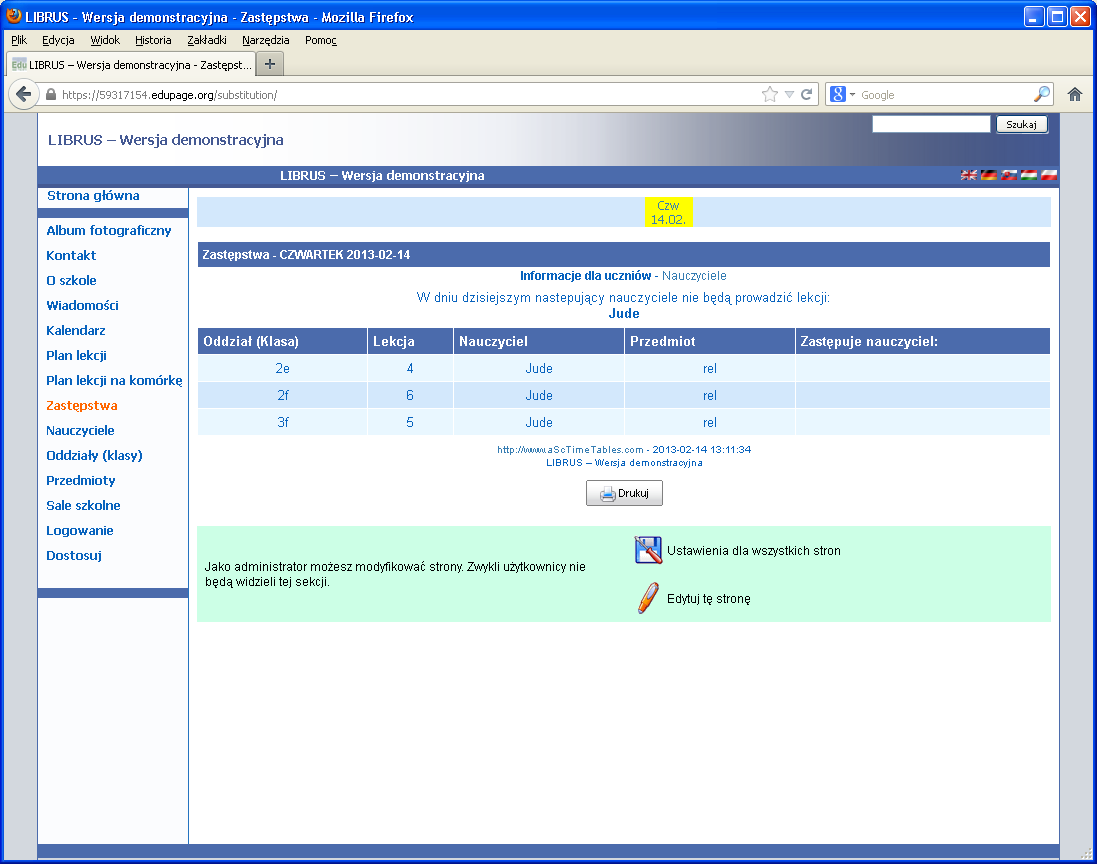
Task: Bookmark this page with the star icon
Action: pyautogui.click(x=770, y=94)
